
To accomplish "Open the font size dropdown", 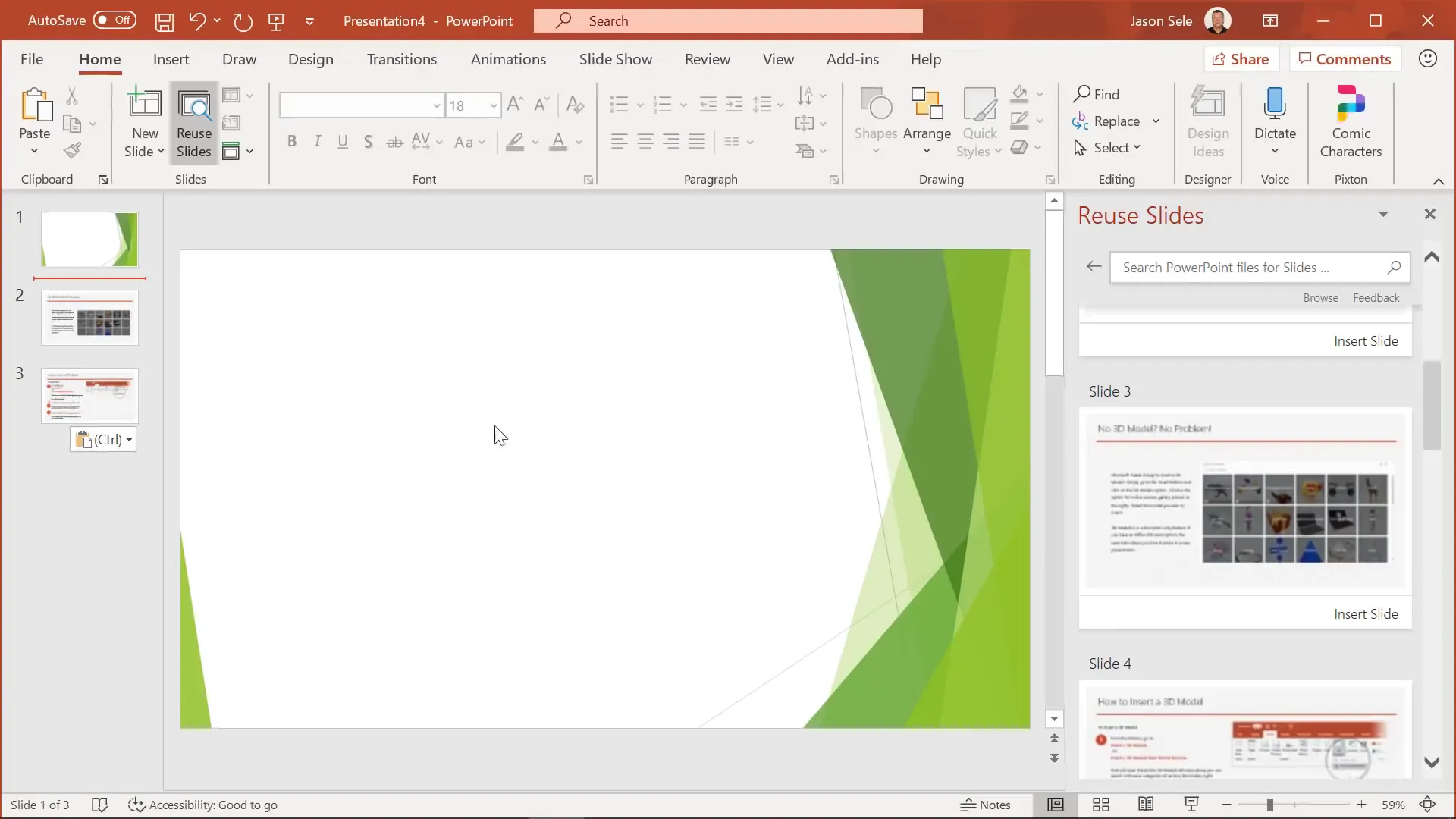I will 493,105.
